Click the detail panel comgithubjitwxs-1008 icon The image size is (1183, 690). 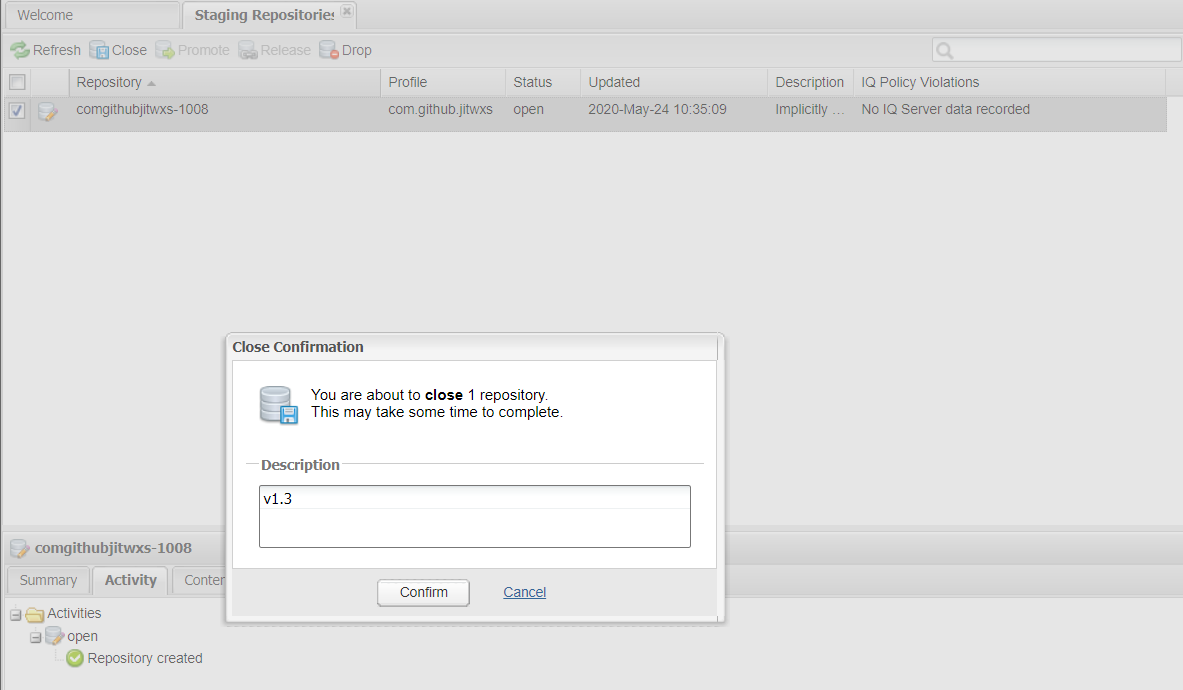click(x=20, y=548)
